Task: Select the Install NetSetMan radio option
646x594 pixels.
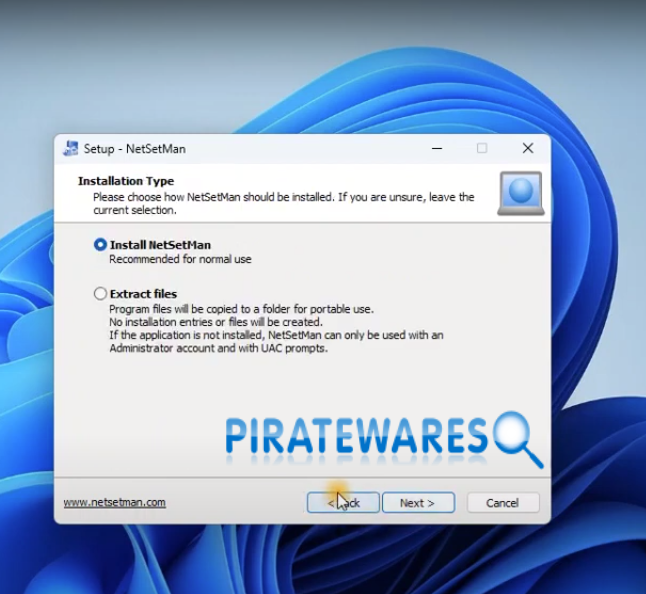Action: (100, 245)
